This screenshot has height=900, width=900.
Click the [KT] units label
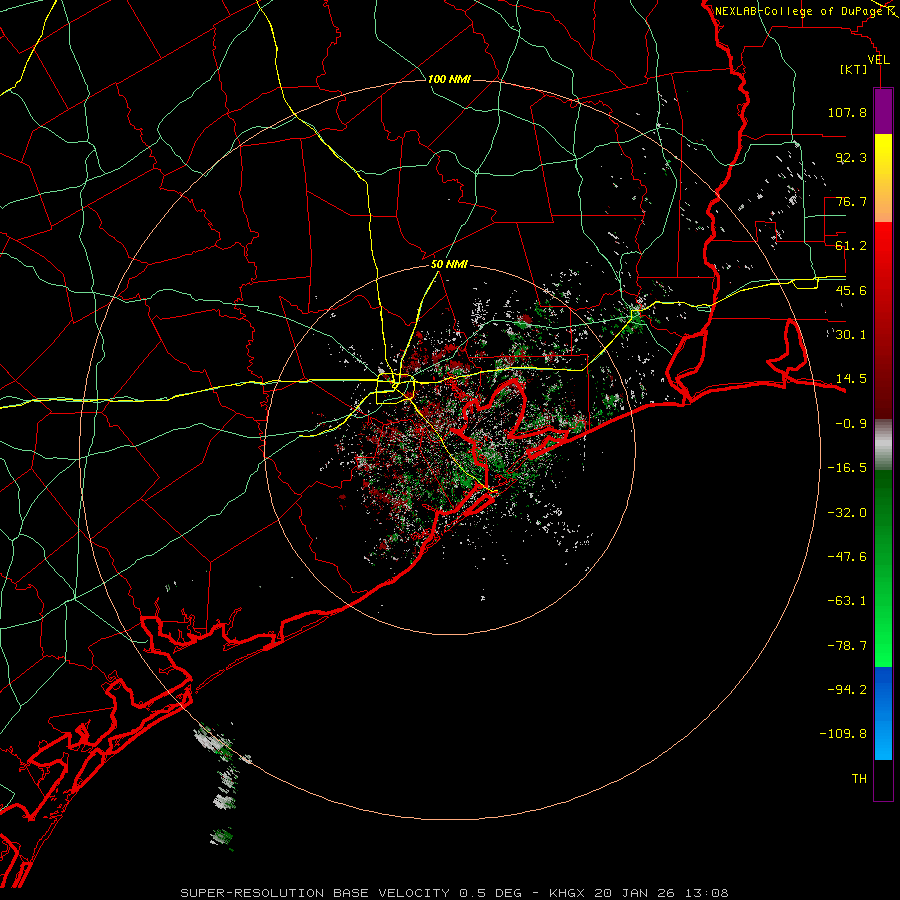853,69
